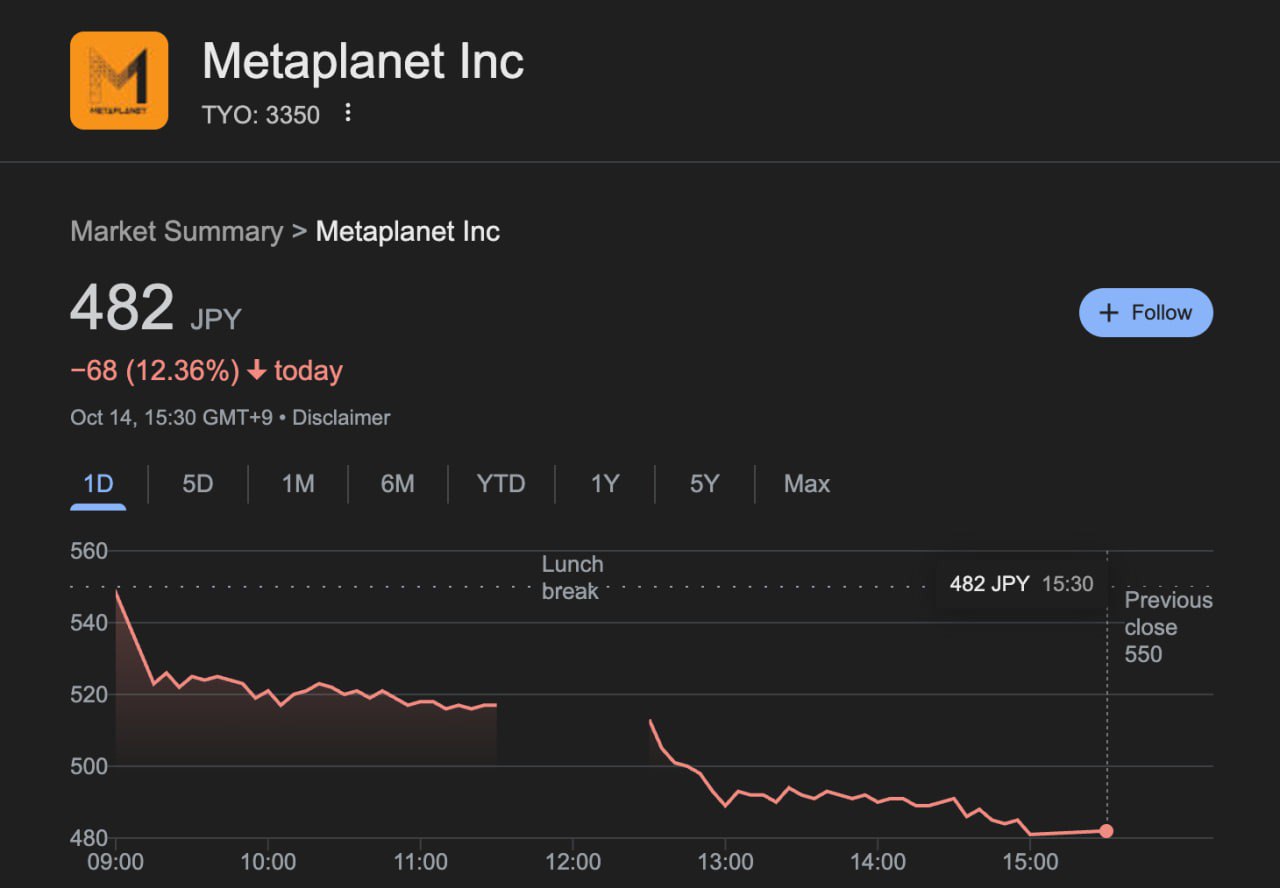
Task: Click the Metaplanet Inc breadcrumb text
Action: tap(407, 232)
